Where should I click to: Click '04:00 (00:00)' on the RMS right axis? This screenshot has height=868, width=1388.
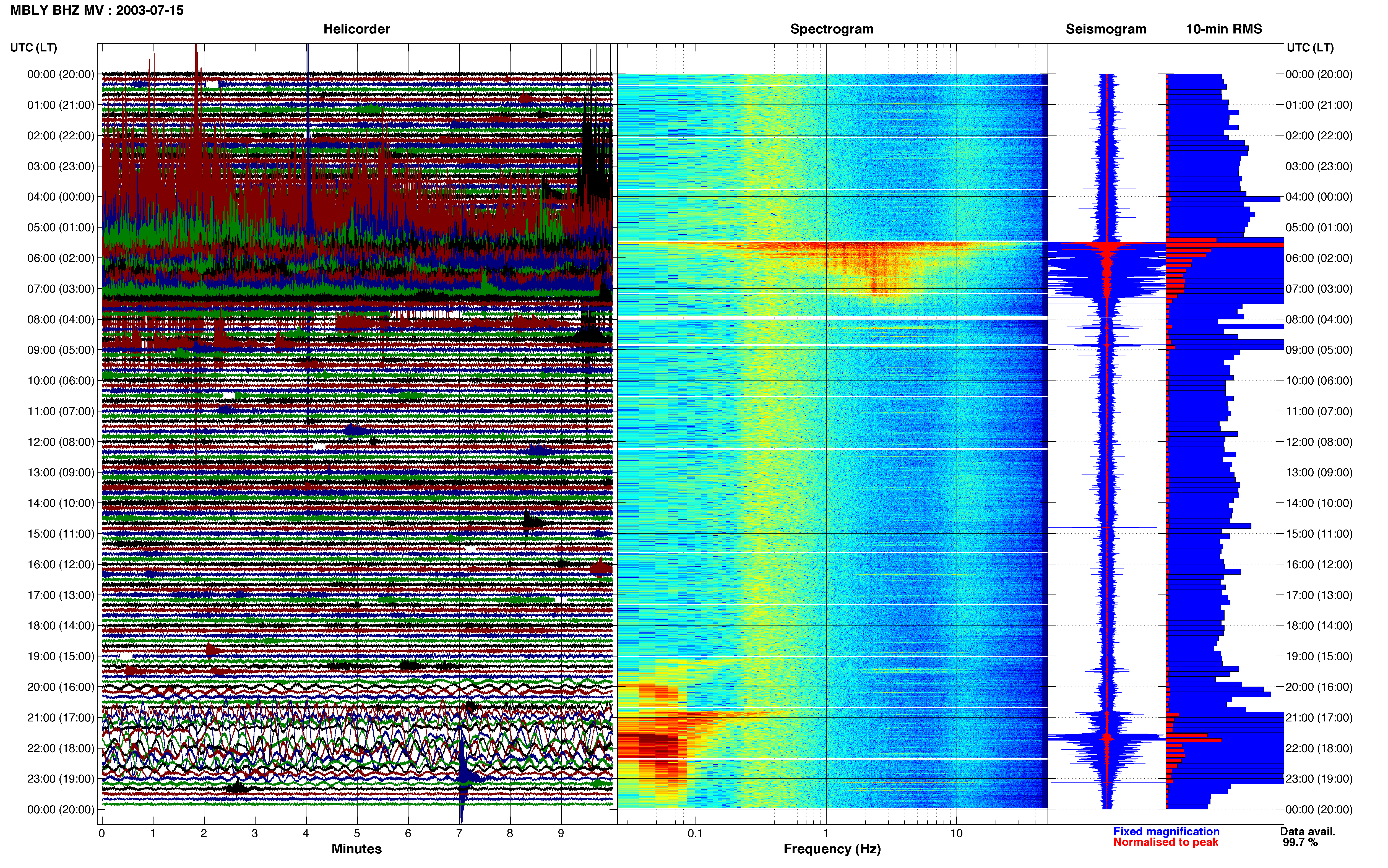click(x=1319, y=197)
